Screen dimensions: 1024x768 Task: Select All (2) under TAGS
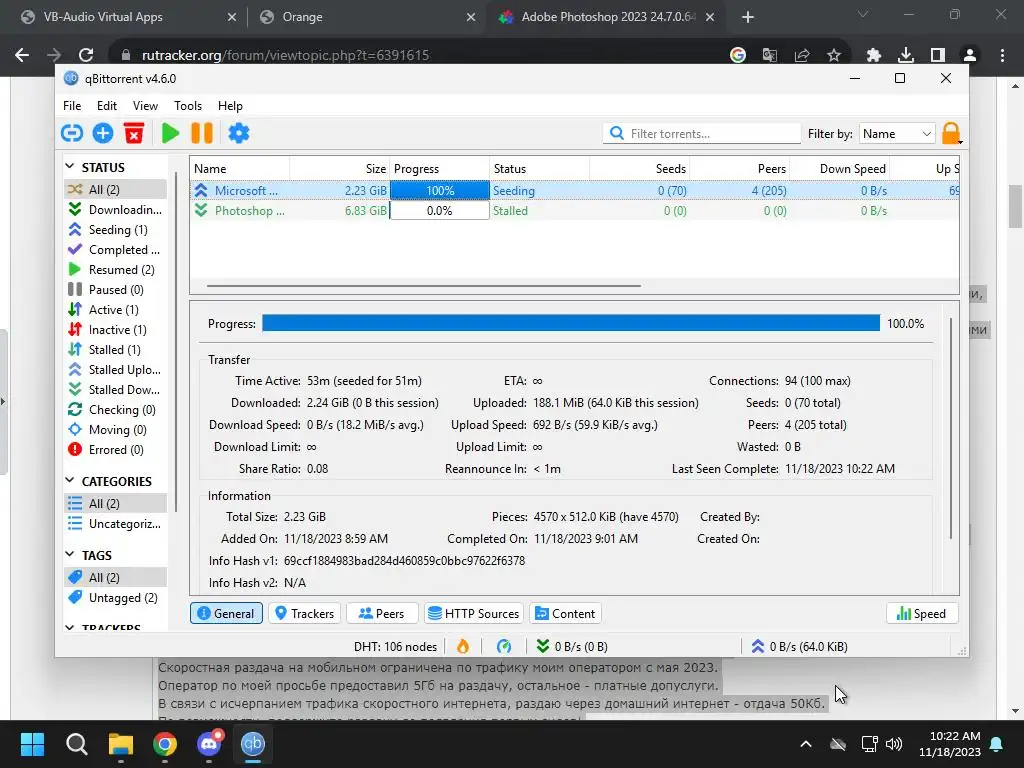point(116,577)
